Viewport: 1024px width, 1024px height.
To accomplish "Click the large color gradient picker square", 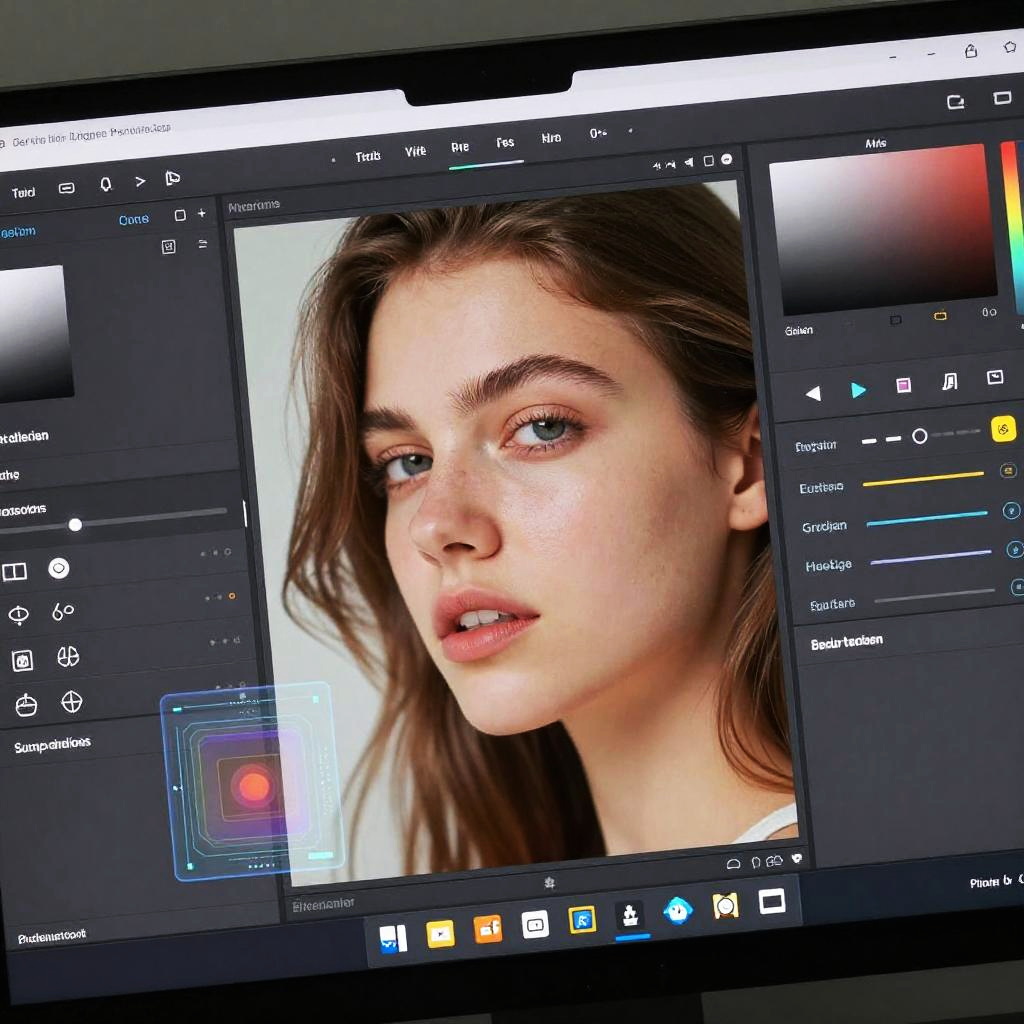I will click(x=882, y=230).
